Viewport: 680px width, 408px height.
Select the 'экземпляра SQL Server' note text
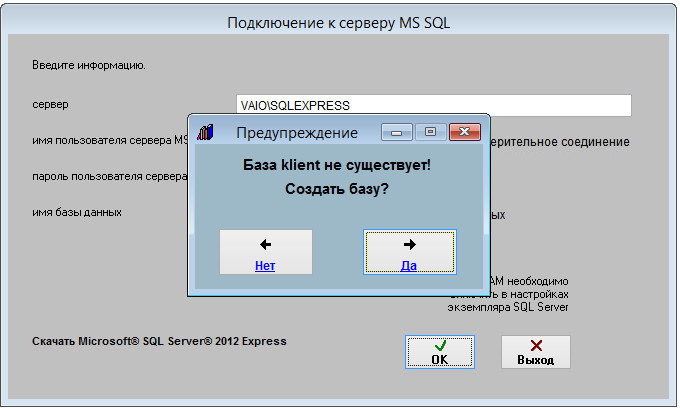[508, 307]
